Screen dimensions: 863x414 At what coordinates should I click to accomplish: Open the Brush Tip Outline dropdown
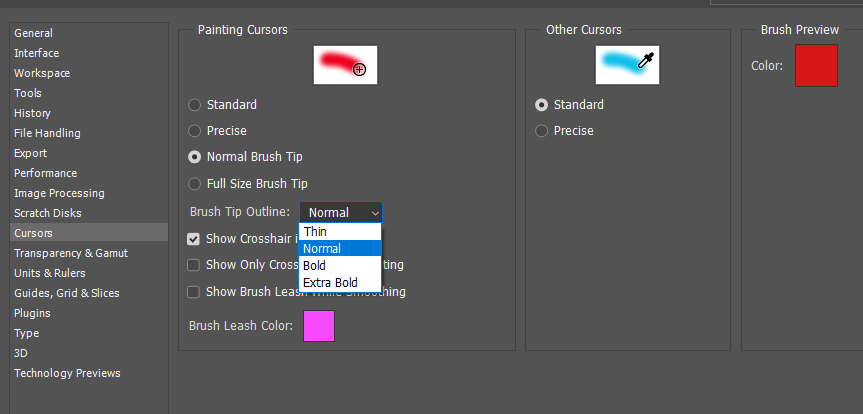click(341, 212)
